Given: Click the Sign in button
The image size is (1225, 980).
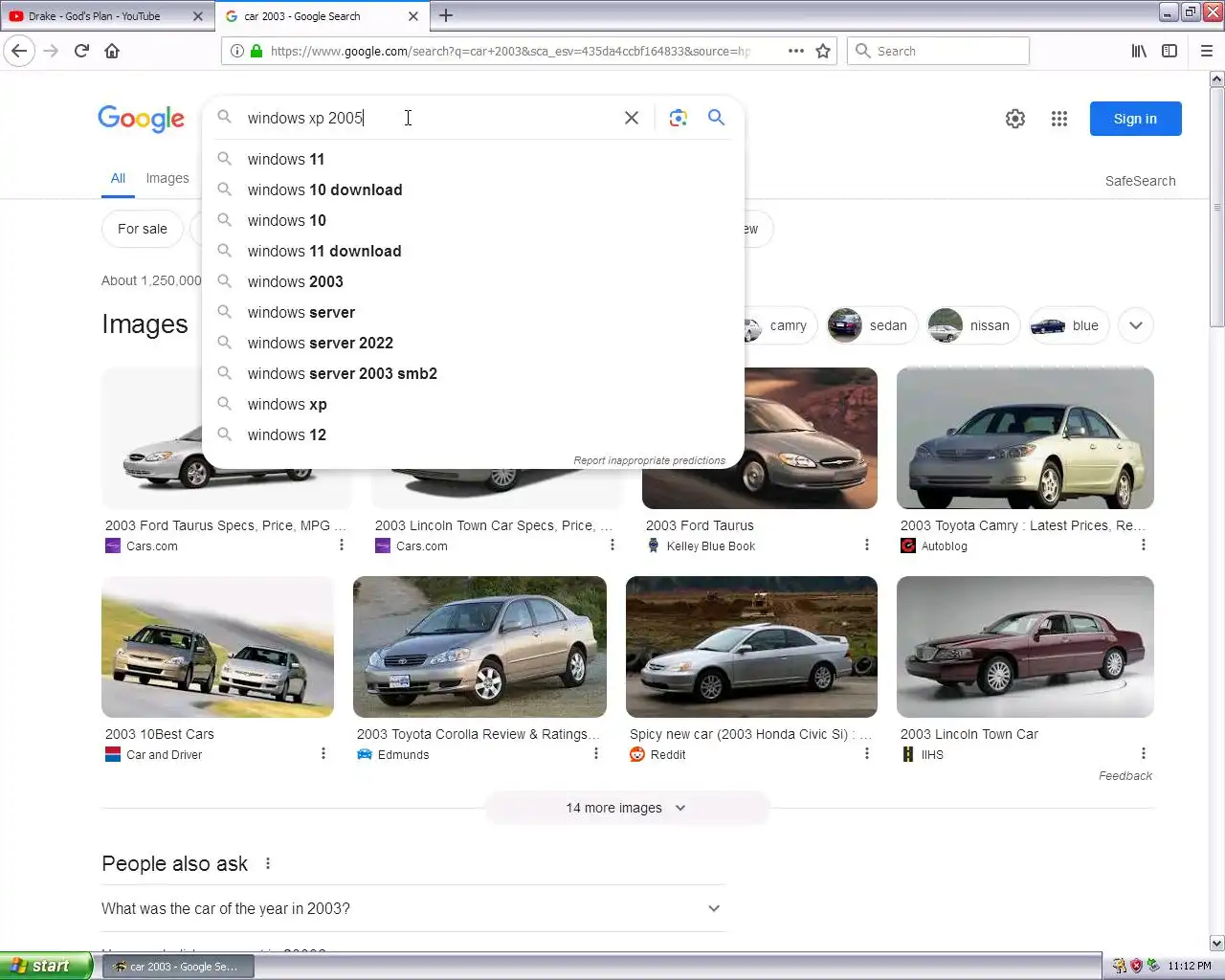Looking at the screenshot, I should pyautogui.click(x=1135, y=119).
